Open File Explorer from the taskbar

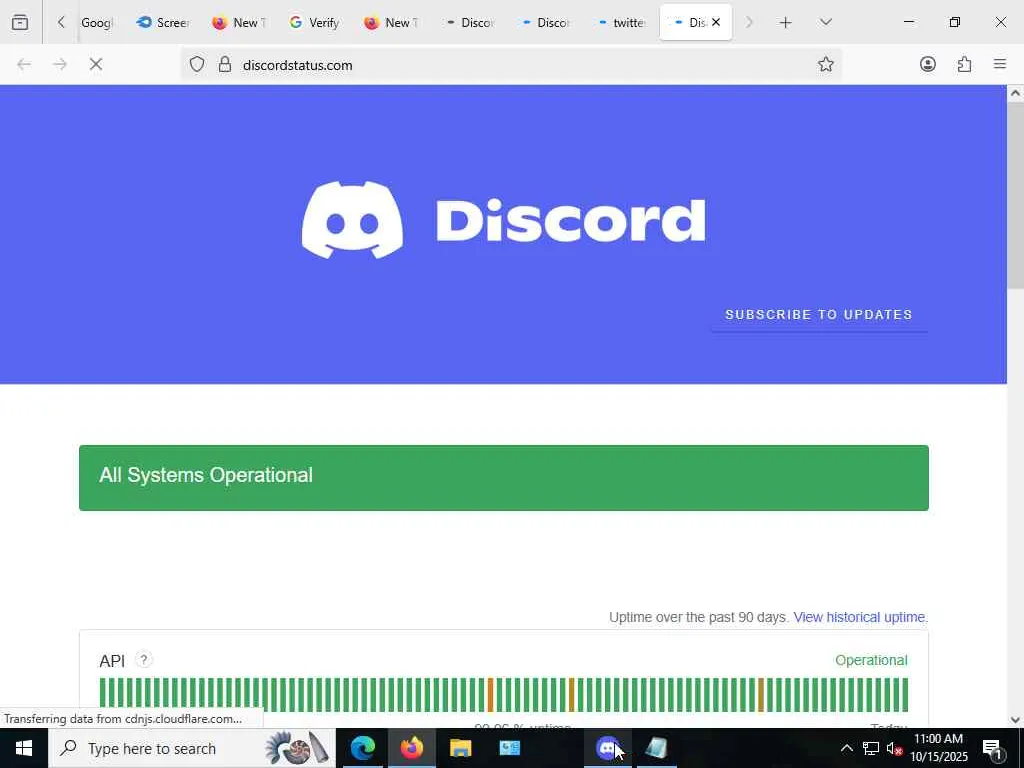(460, 748)
